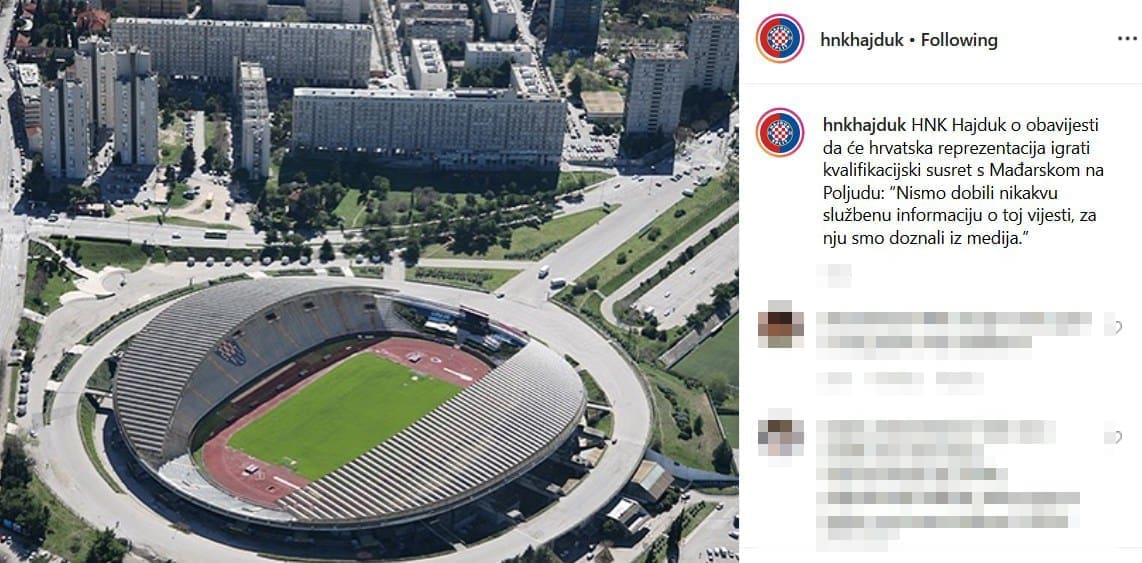The image size is (1142, 563).
Task: Click the blurred timestamp under the caption
Action: (x=834, y=276)
